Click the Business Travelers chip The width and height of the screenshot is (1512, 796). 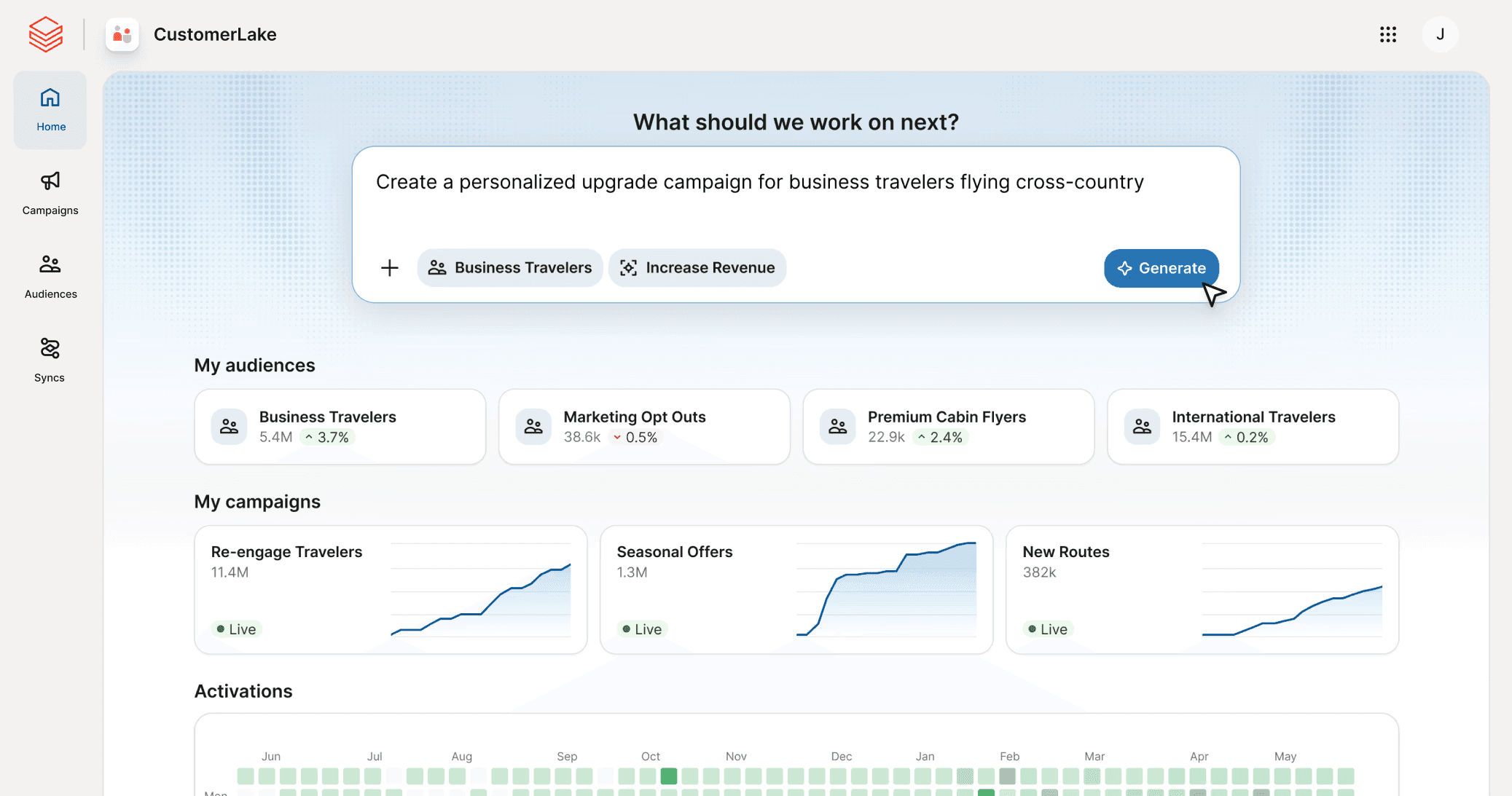click(510, 268)
